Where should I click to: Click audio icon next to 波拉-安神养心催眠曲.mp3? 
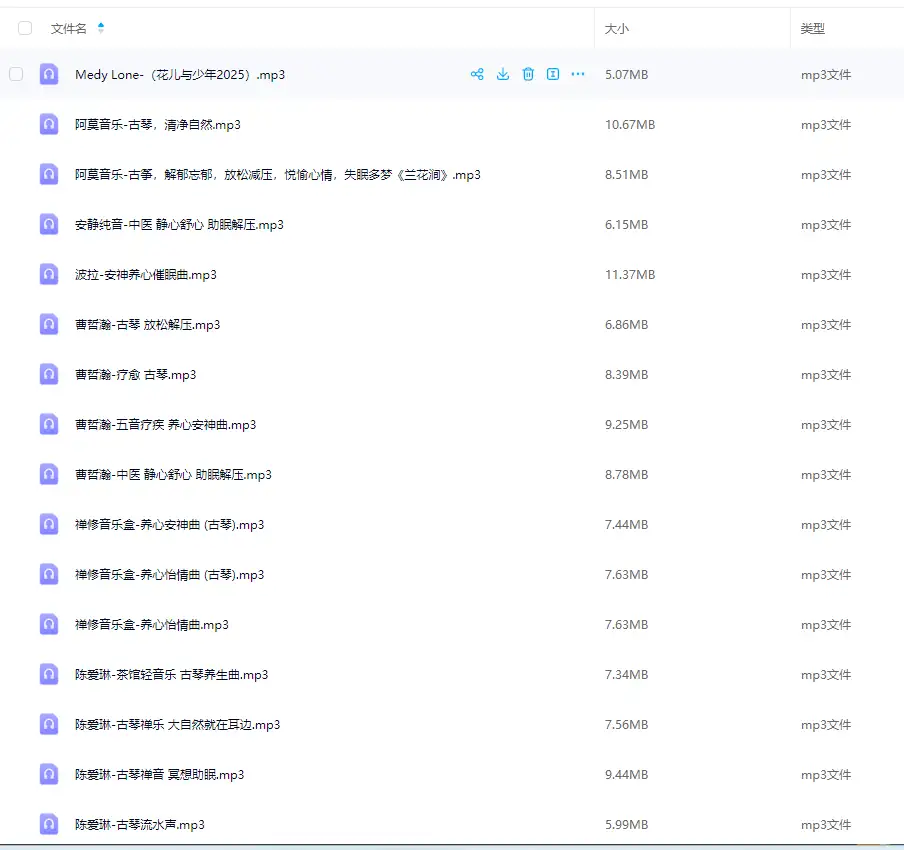49,274
